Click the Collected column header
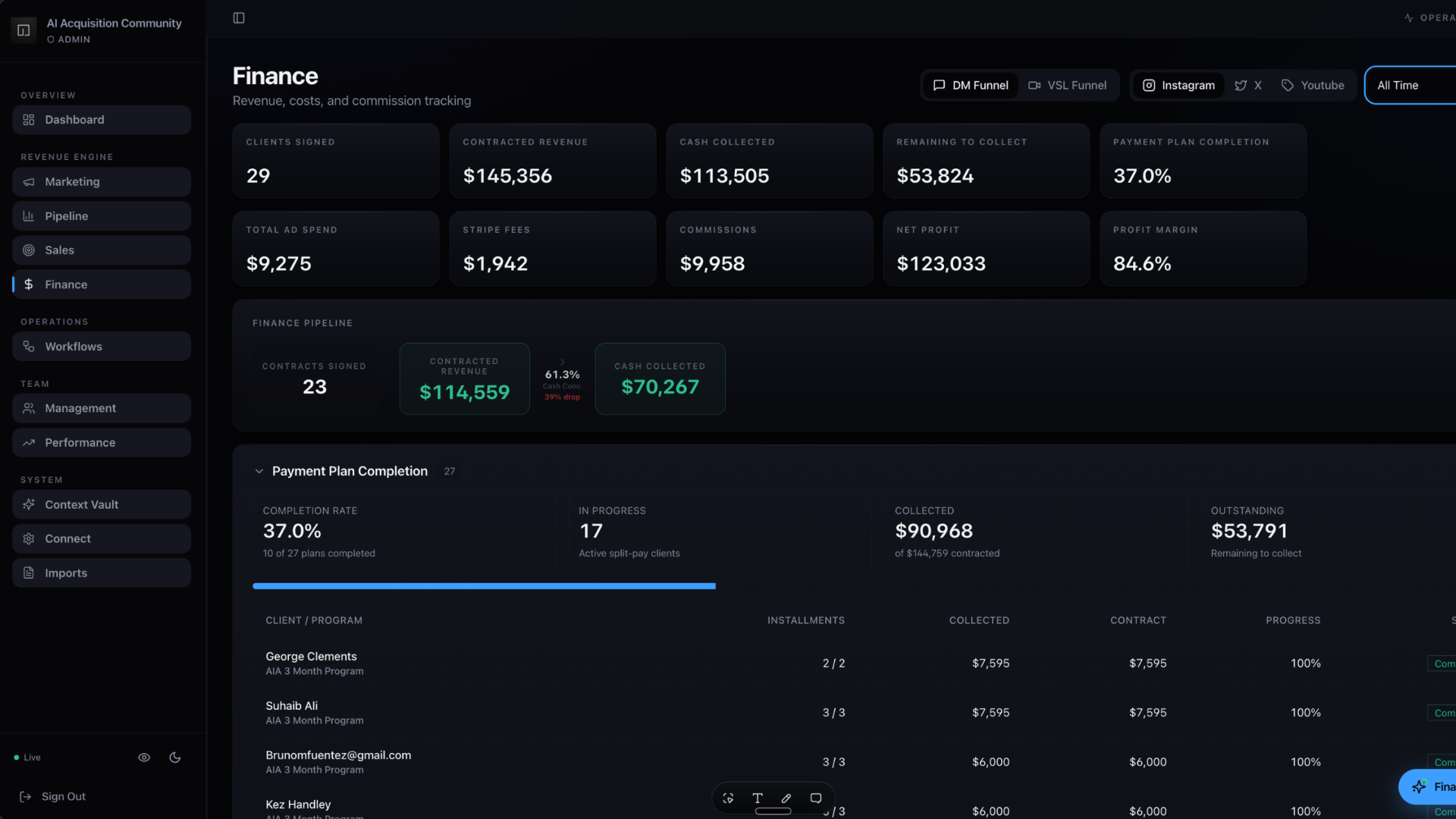This screenshot has height=819, width=1456. (979, 620)
